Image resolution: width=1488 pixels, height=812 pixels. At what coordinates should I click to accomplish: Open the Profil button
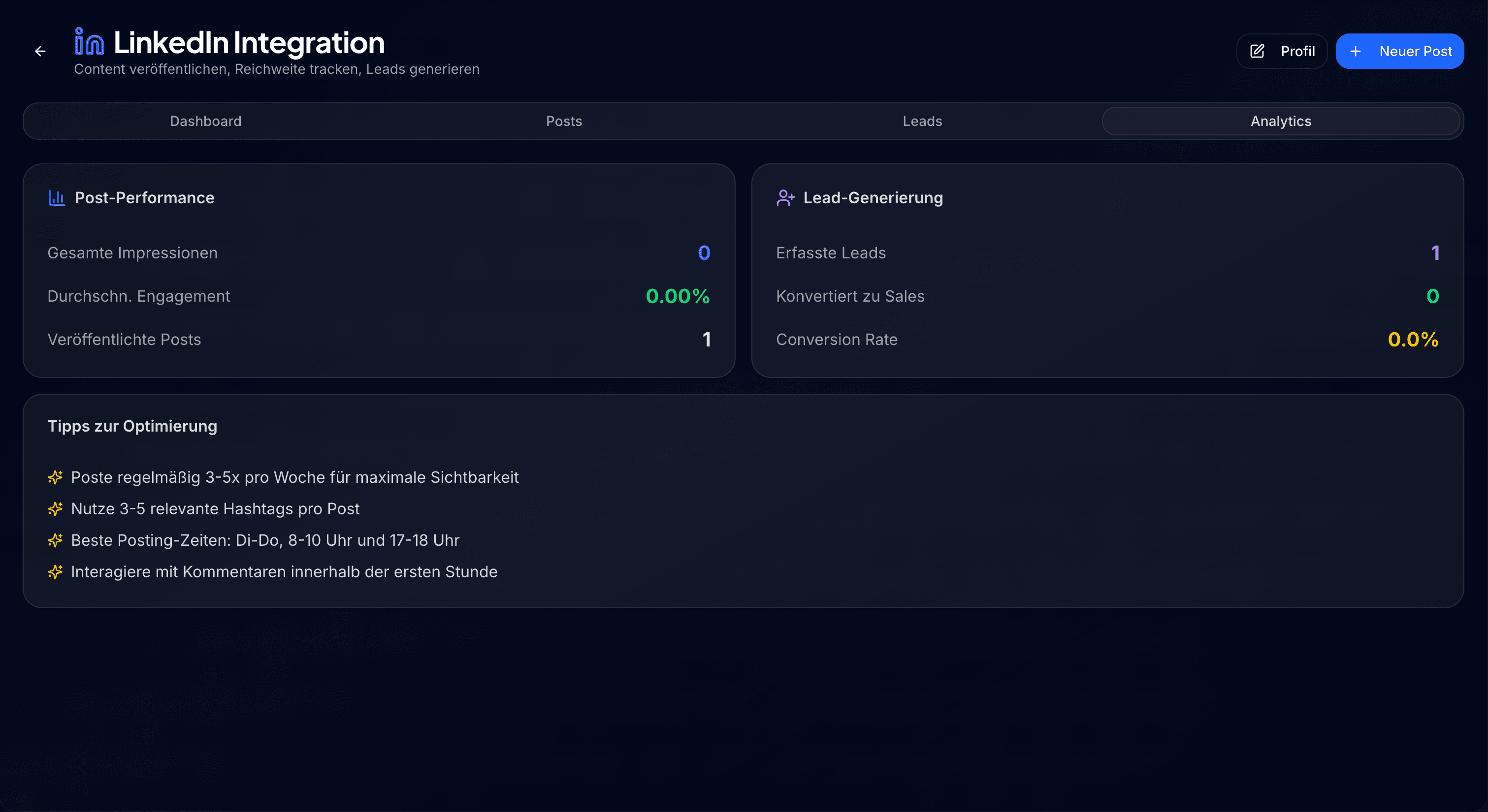tap(1281, 51)
